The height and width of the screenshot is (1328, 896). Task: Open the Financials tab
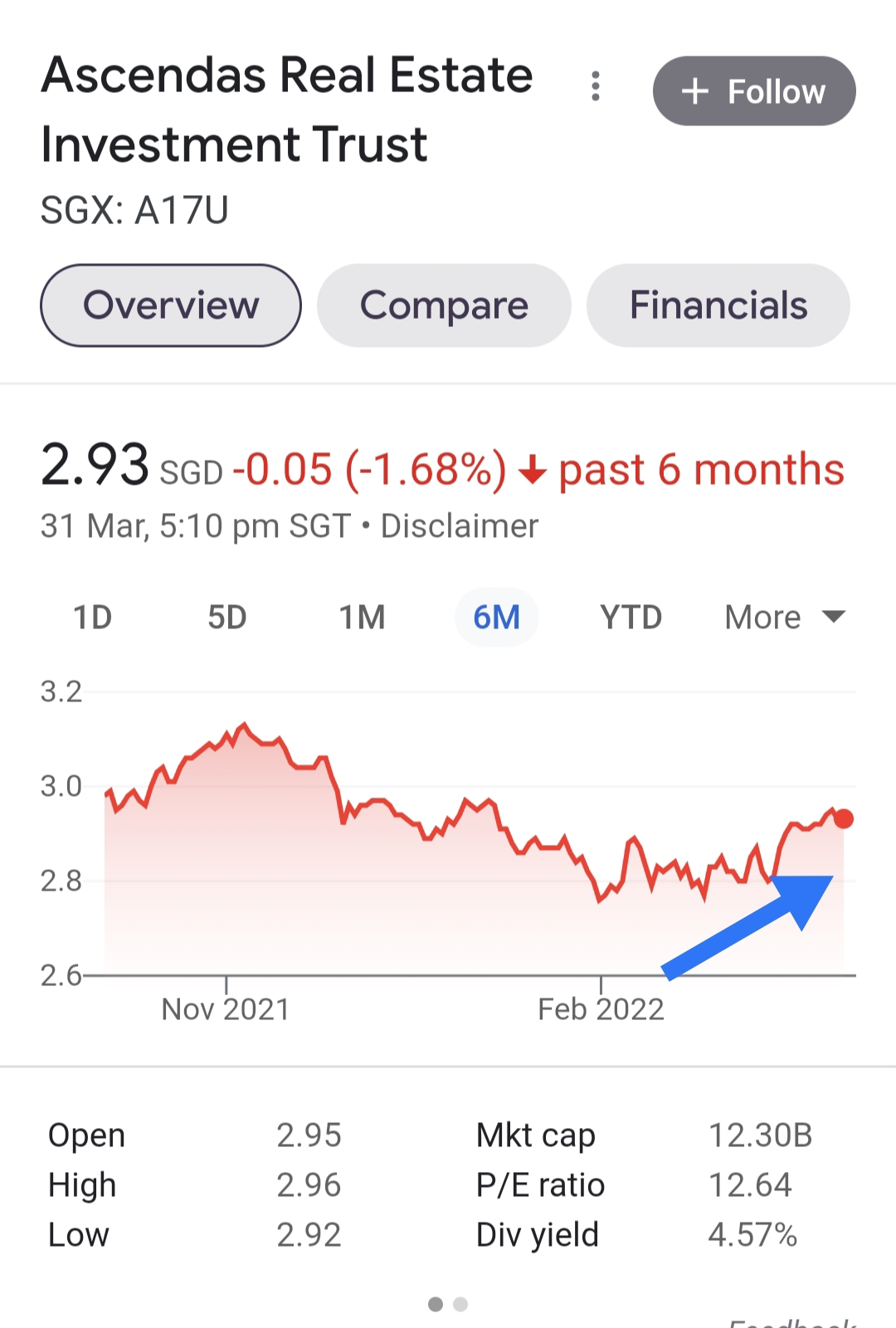pyautogui.click(x=718, y=305)
